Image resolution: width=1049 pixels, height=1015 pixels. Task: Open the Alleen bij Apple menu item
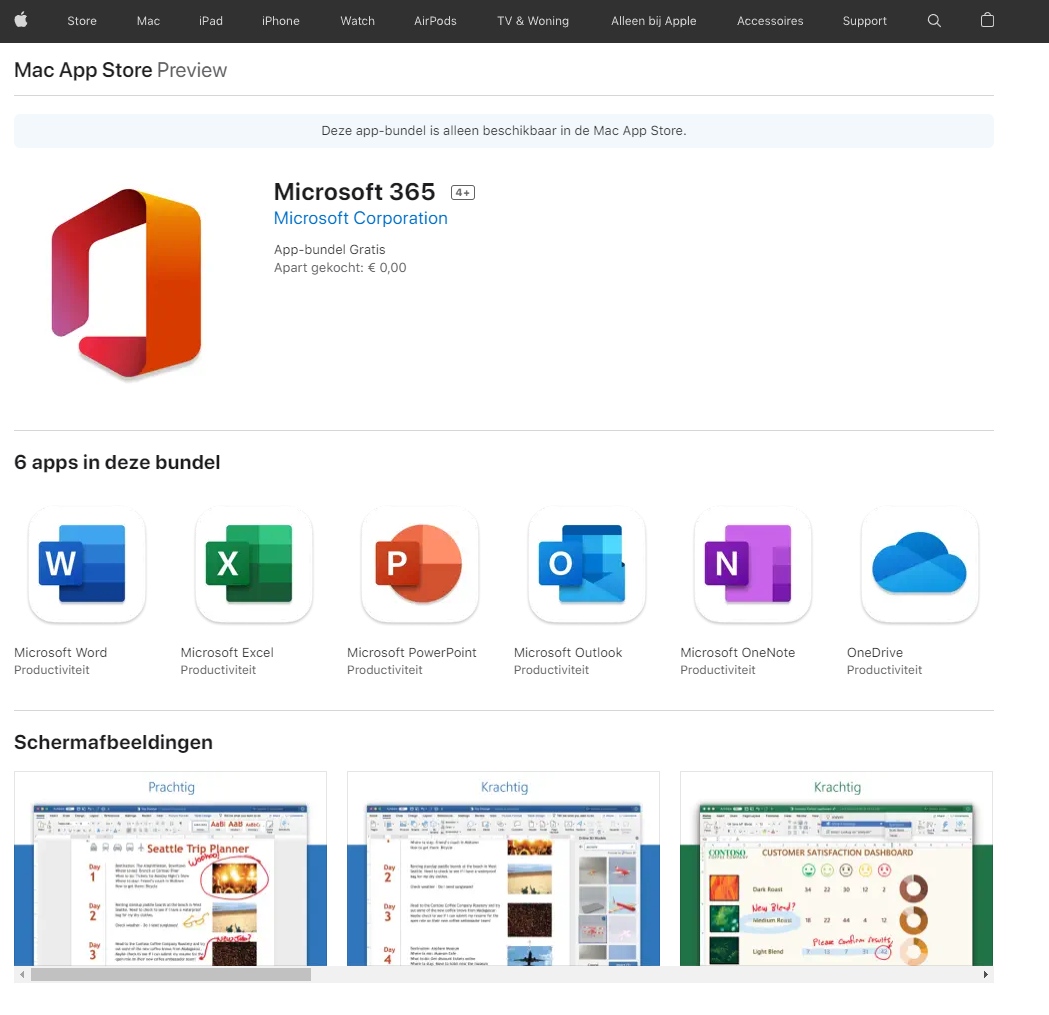coord(653,21)
